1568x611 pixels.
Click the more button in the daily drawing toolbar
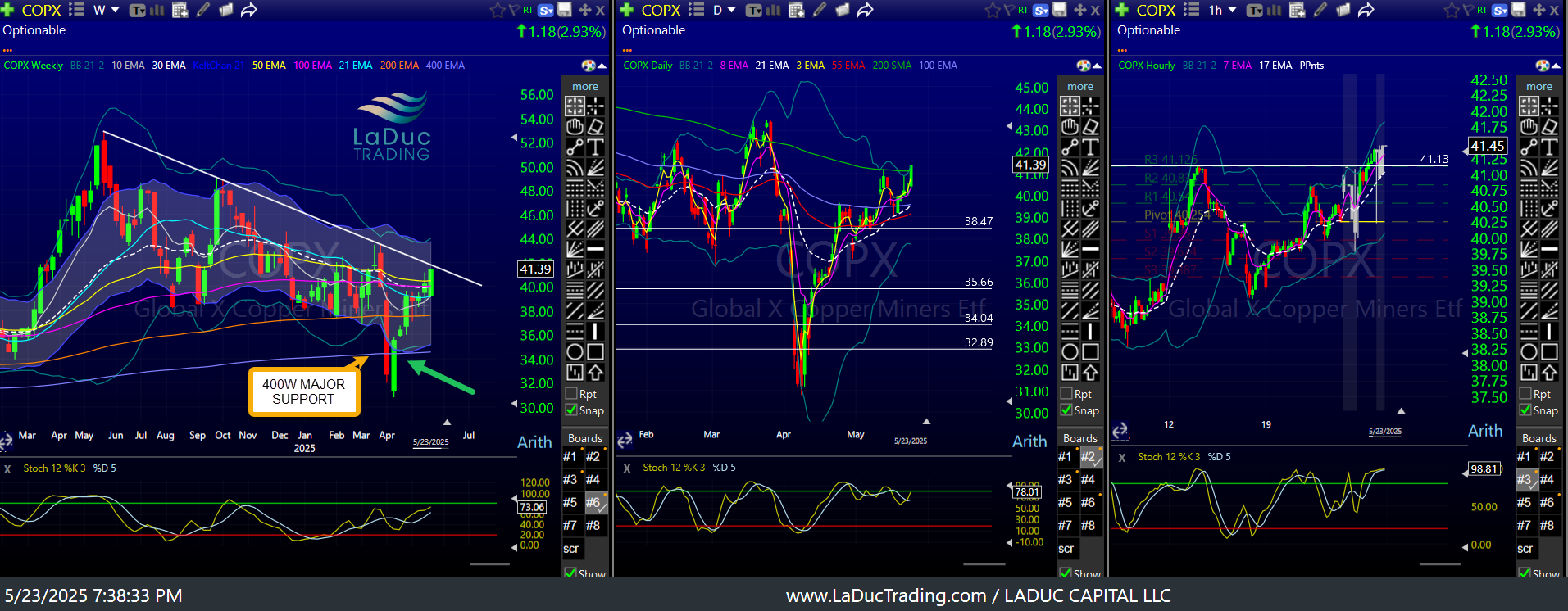click(x=1080, y=86)
